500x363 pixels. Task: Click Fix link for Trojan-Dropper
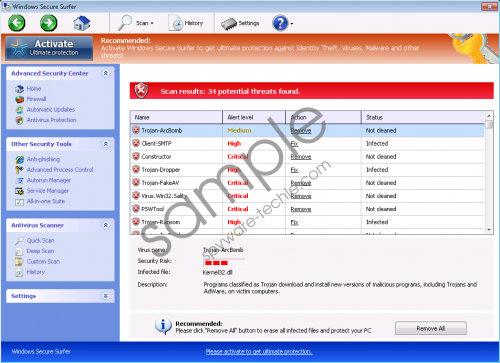(x=294, y=170)
